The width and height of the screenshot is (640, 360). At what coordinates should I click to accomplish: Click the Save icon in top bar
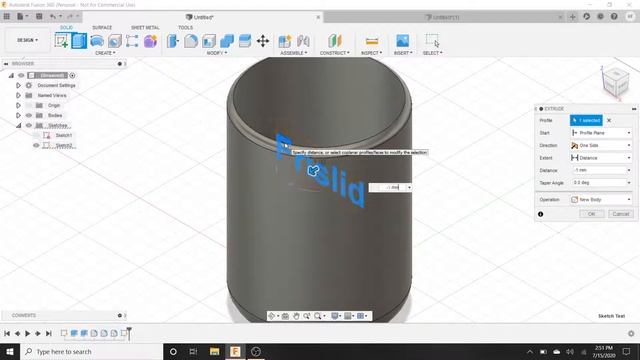(39, 17)
